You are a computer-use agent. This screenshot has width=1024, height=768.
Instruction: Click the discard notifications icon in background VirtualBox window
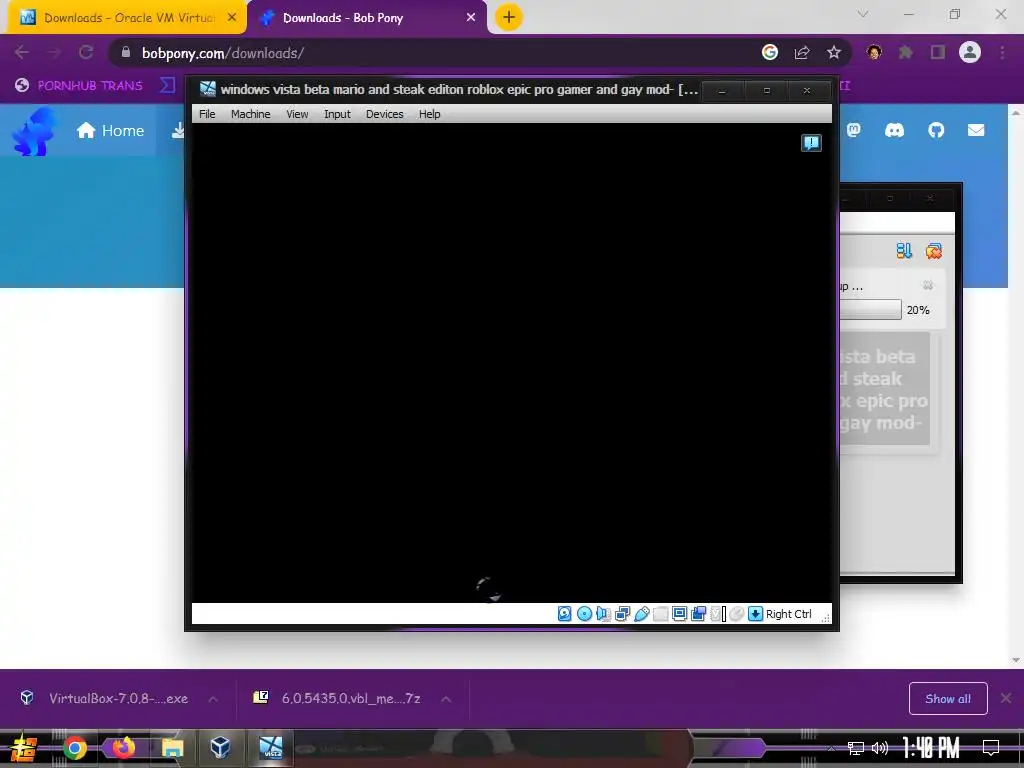pos(934,251)
